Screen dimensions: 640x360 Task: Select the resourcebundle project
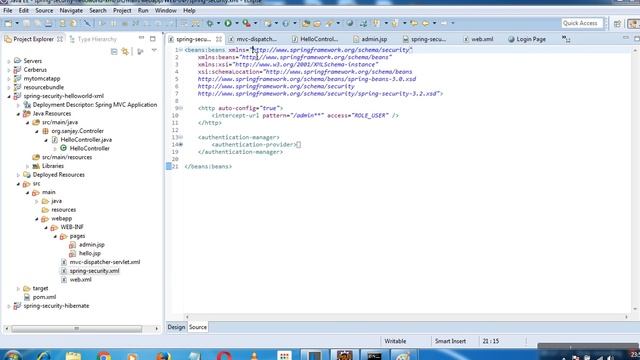click(43, 87)
